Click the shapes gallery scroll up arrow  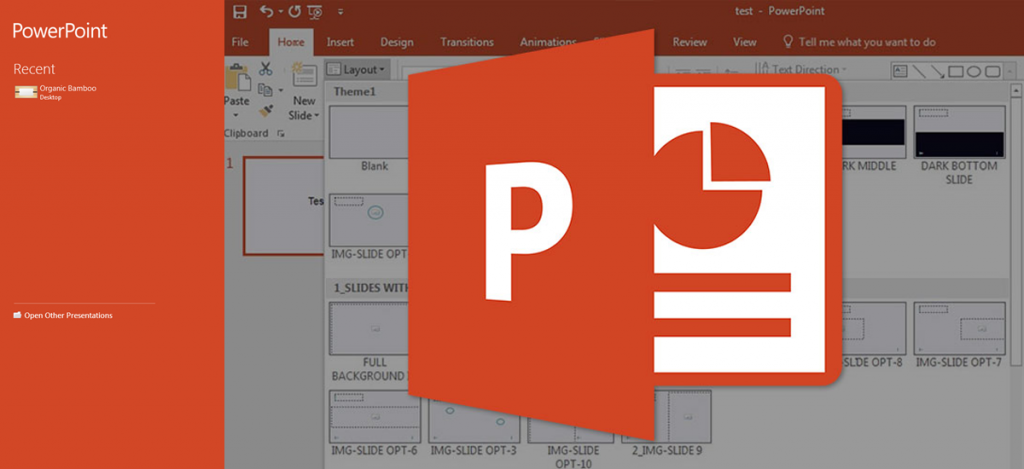(1012, 71)
